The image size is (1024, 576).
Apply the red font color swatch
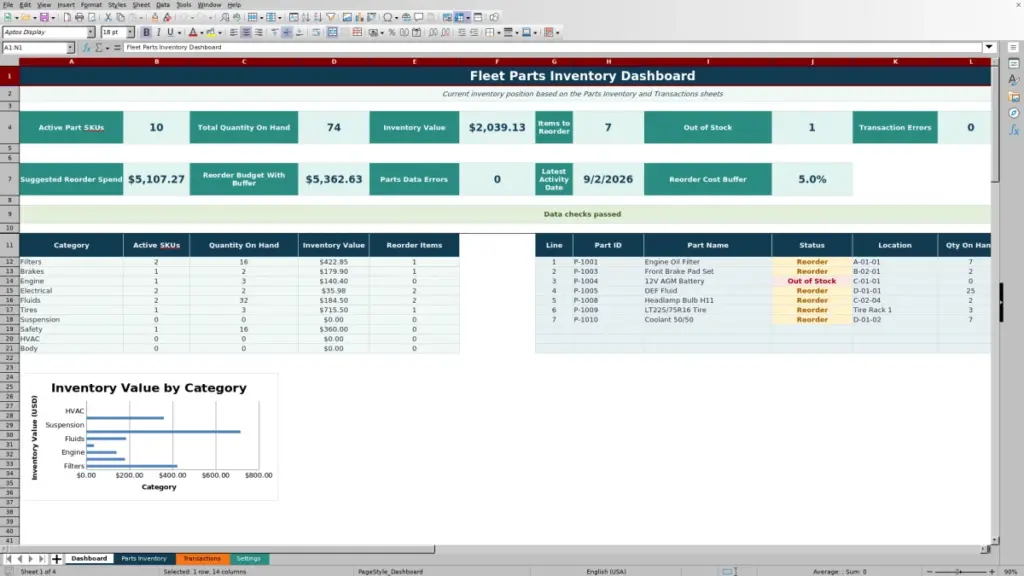(x=193, y=32)
